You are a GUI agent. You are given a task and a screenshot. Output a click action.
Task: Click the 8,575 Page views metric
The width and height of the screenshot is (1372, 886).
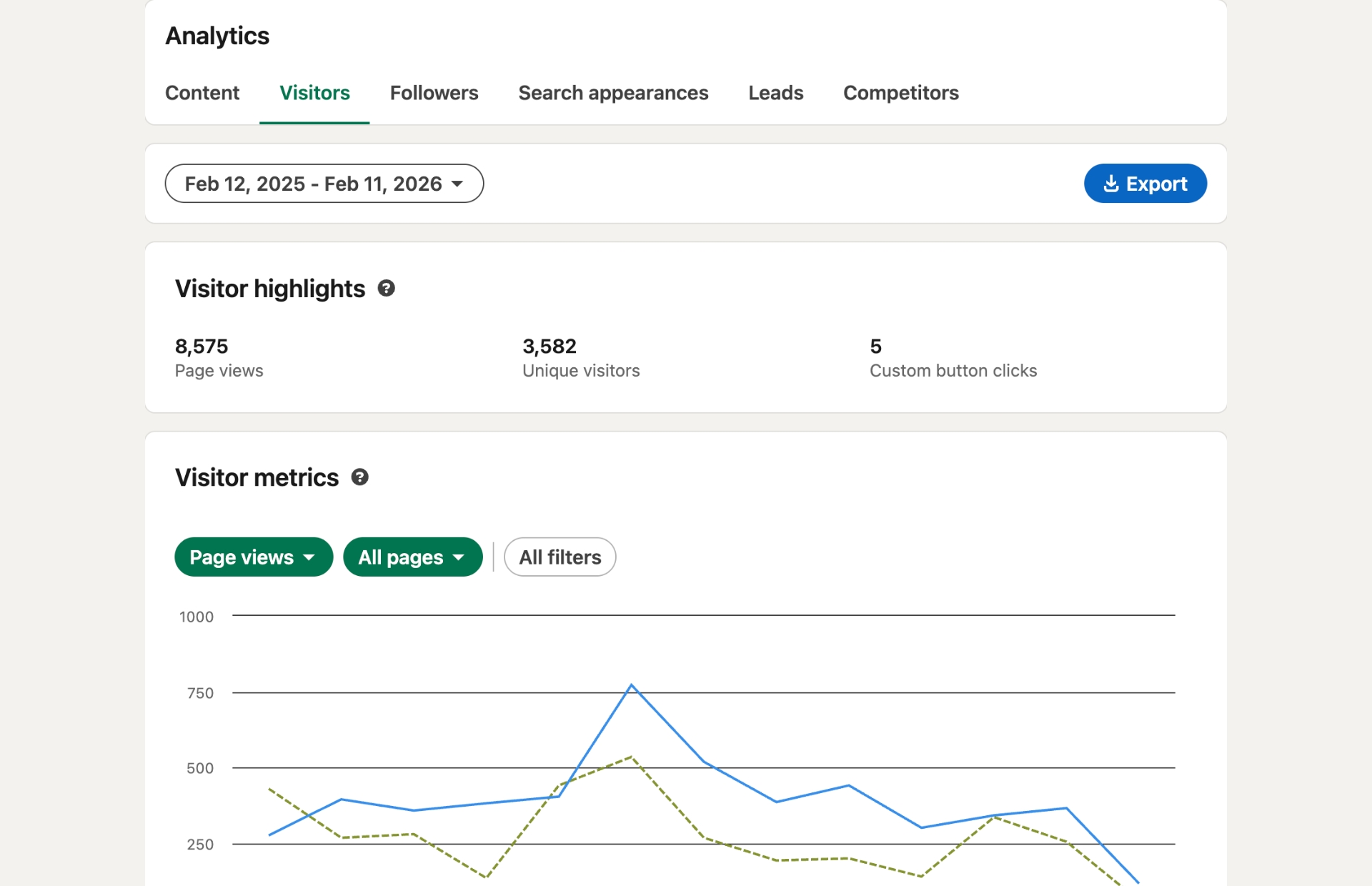coord(202,347)
